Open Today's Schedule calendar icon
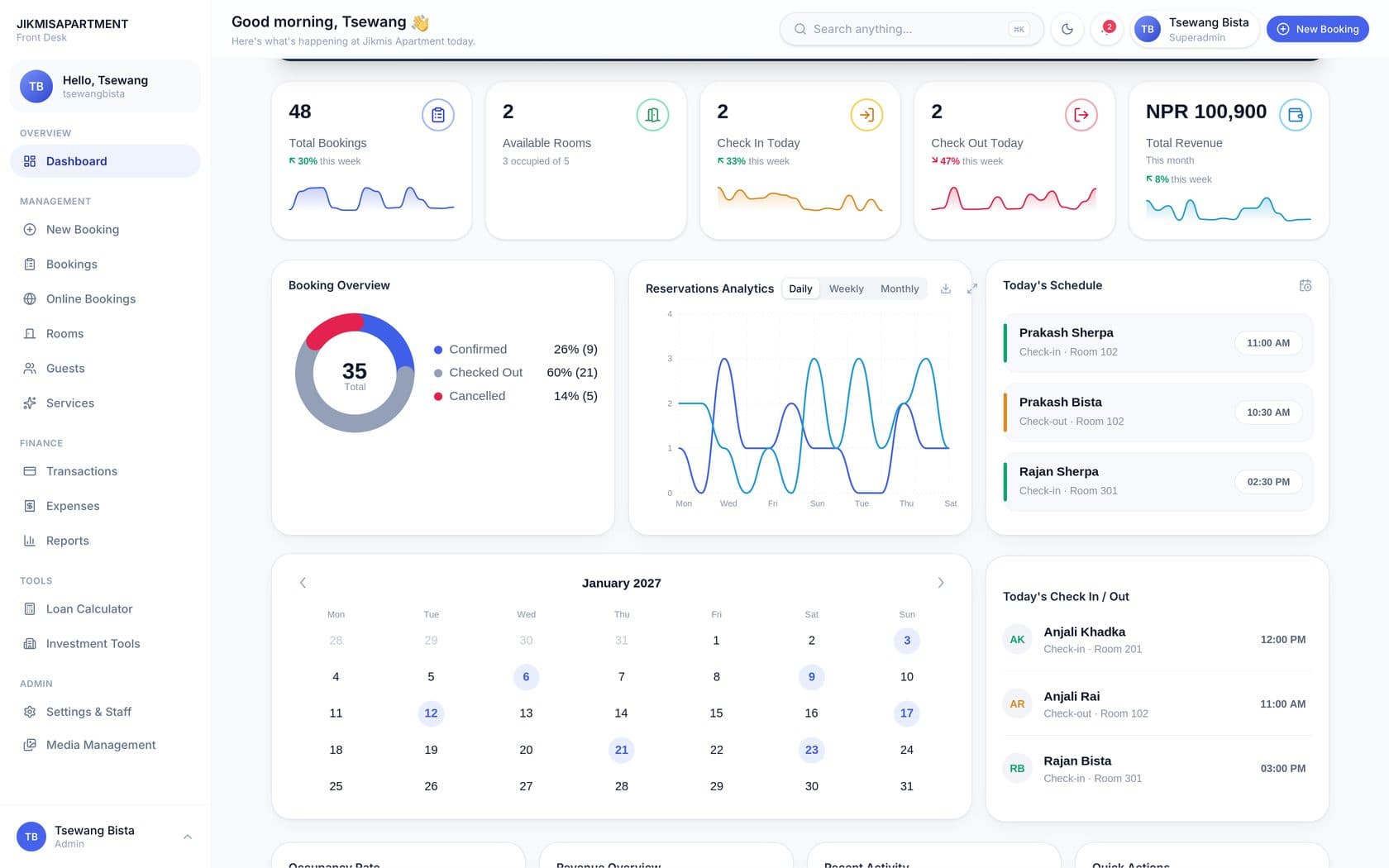The width and height of the screenshot is (1389, 868). pos(1305,285)
